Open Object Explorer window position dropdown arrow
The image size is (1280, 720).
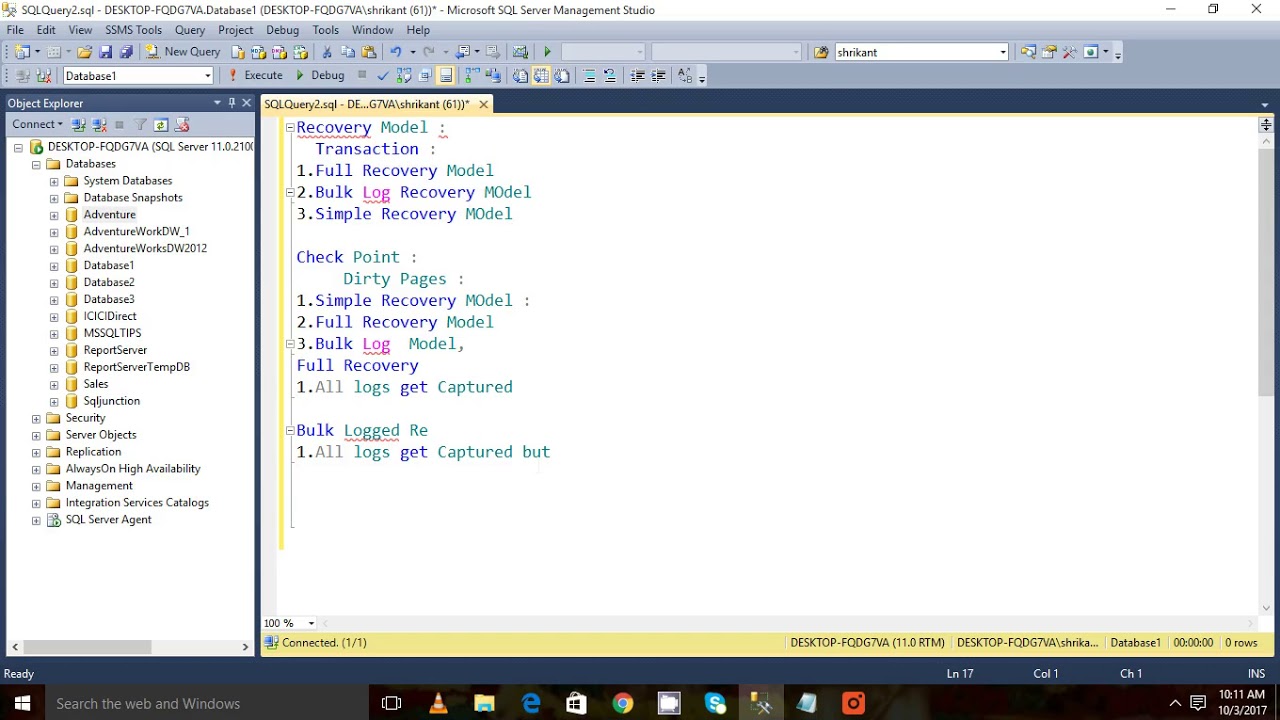click(x=217, y=103)
